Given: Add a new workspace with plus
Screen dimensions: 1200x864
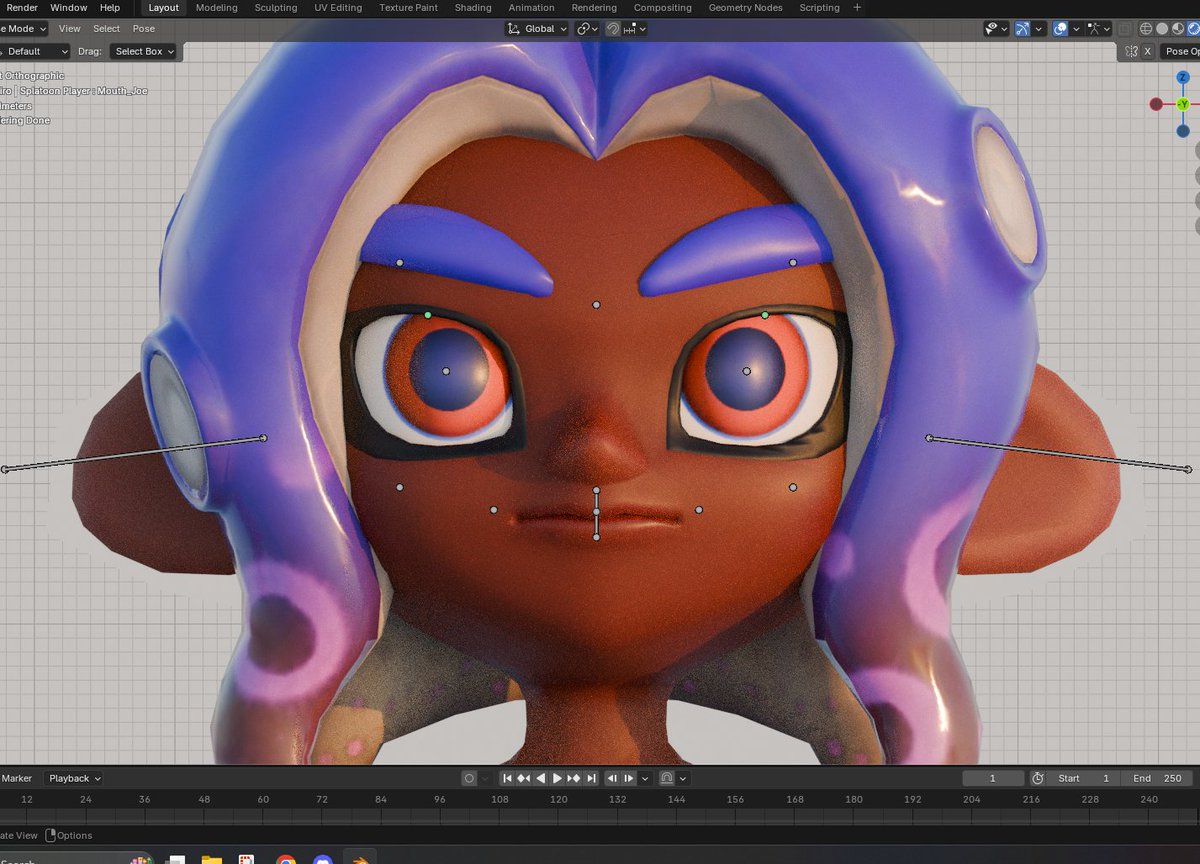Looking at the screenshot, I should (x=857, y=7).
